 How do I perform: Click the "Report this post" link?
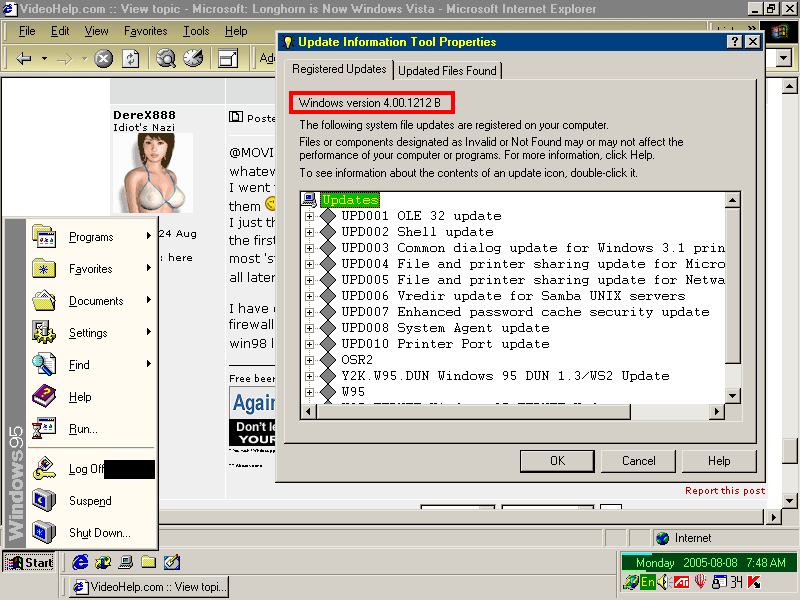tap(725, 490)
